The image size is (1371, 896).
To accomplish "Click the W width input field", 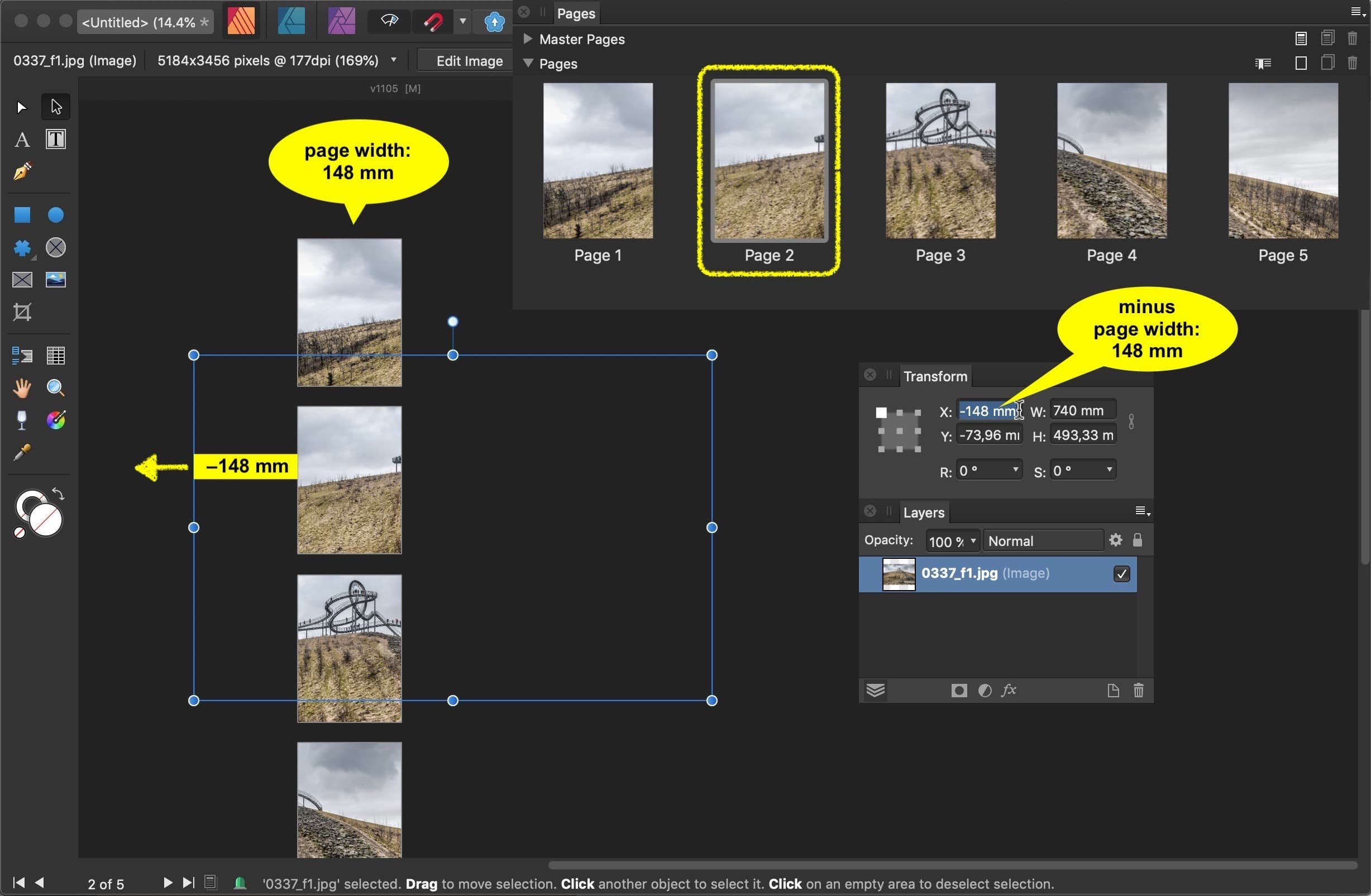I will click(x=1082, y=410).
